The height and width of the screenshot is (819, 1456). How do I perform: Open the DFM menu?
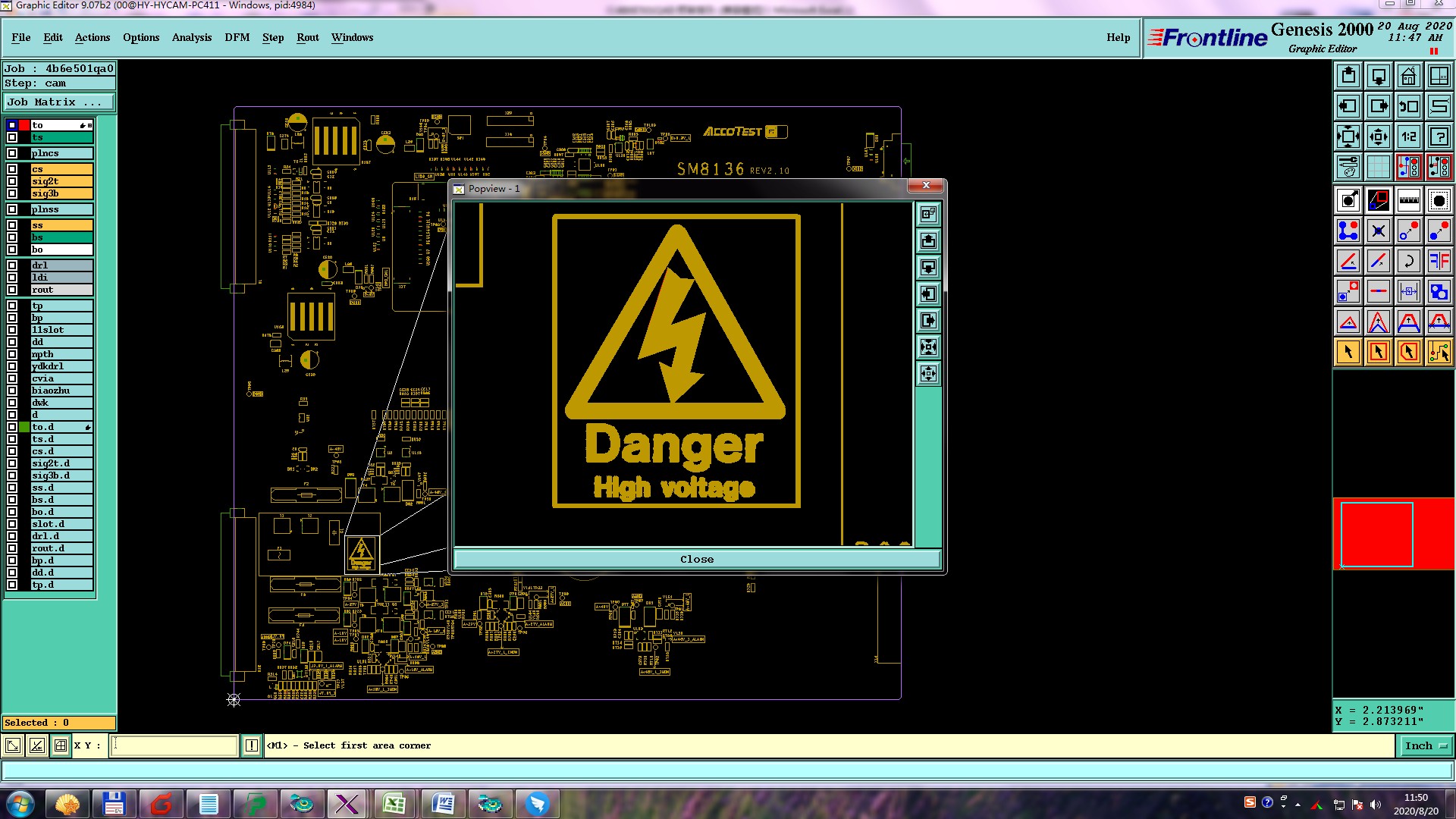237,37
